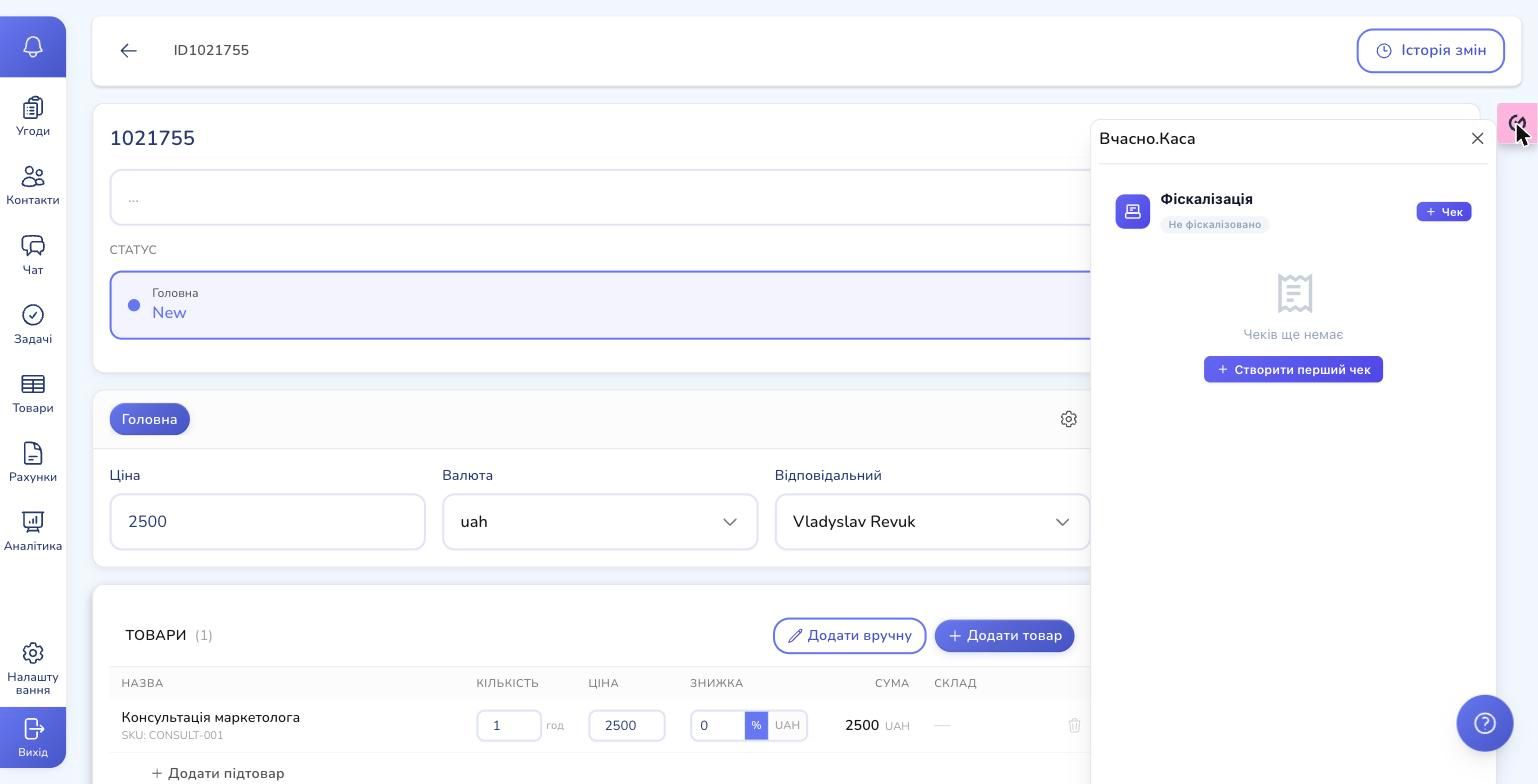The image size is (1538, 784).
Task: Click the Фіскалізація cash register icon
Action: 1133,211
